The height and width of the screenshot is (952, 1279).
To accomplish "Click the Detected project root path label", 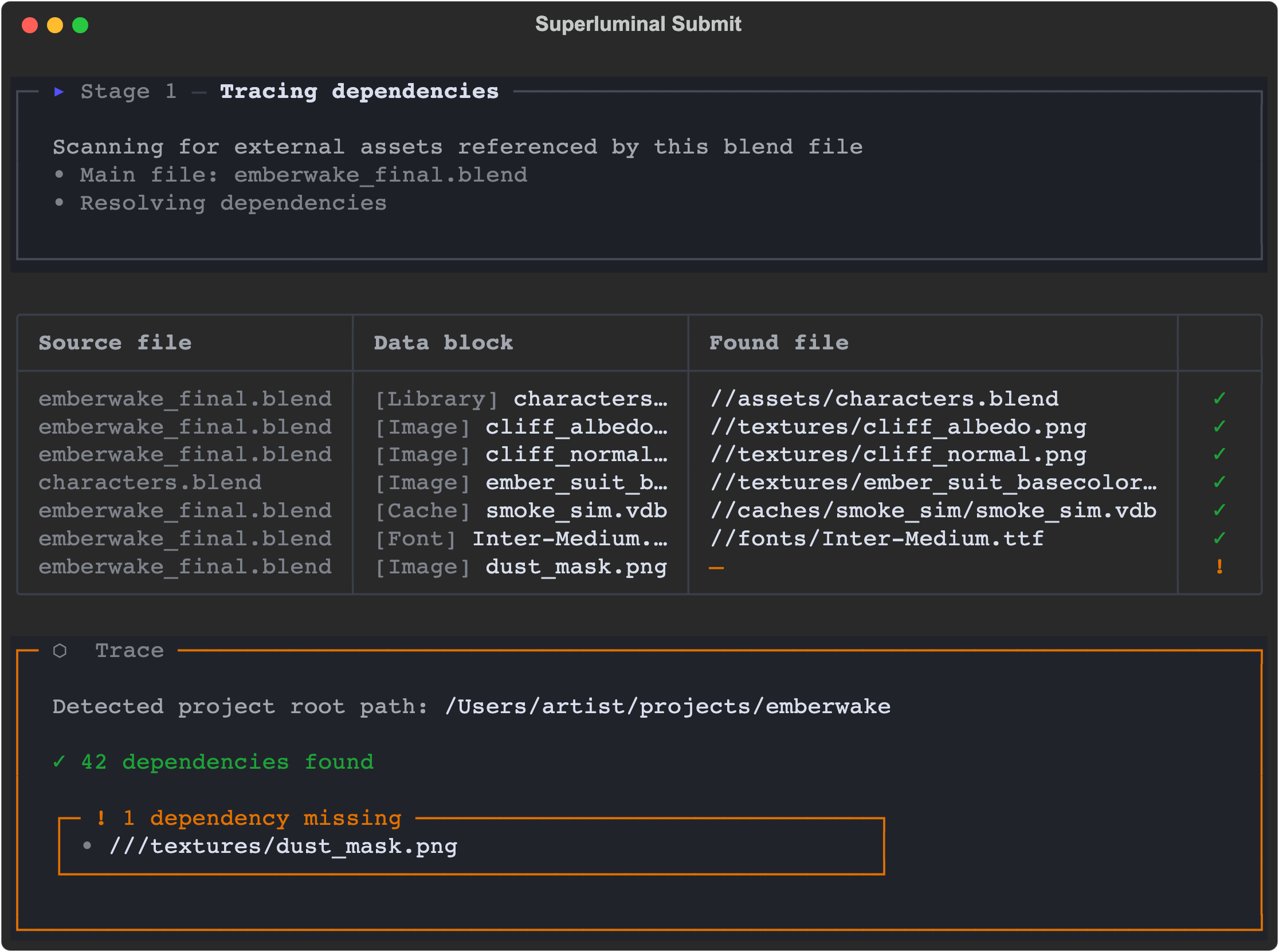I will (240, 706).
